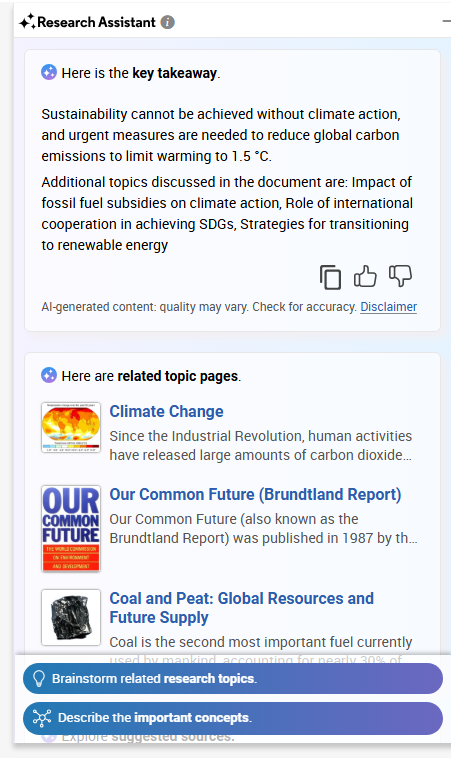The image size is (451, 758).
Task: Open Coal and Peat: Global Resources page
Action: [242, 608]
